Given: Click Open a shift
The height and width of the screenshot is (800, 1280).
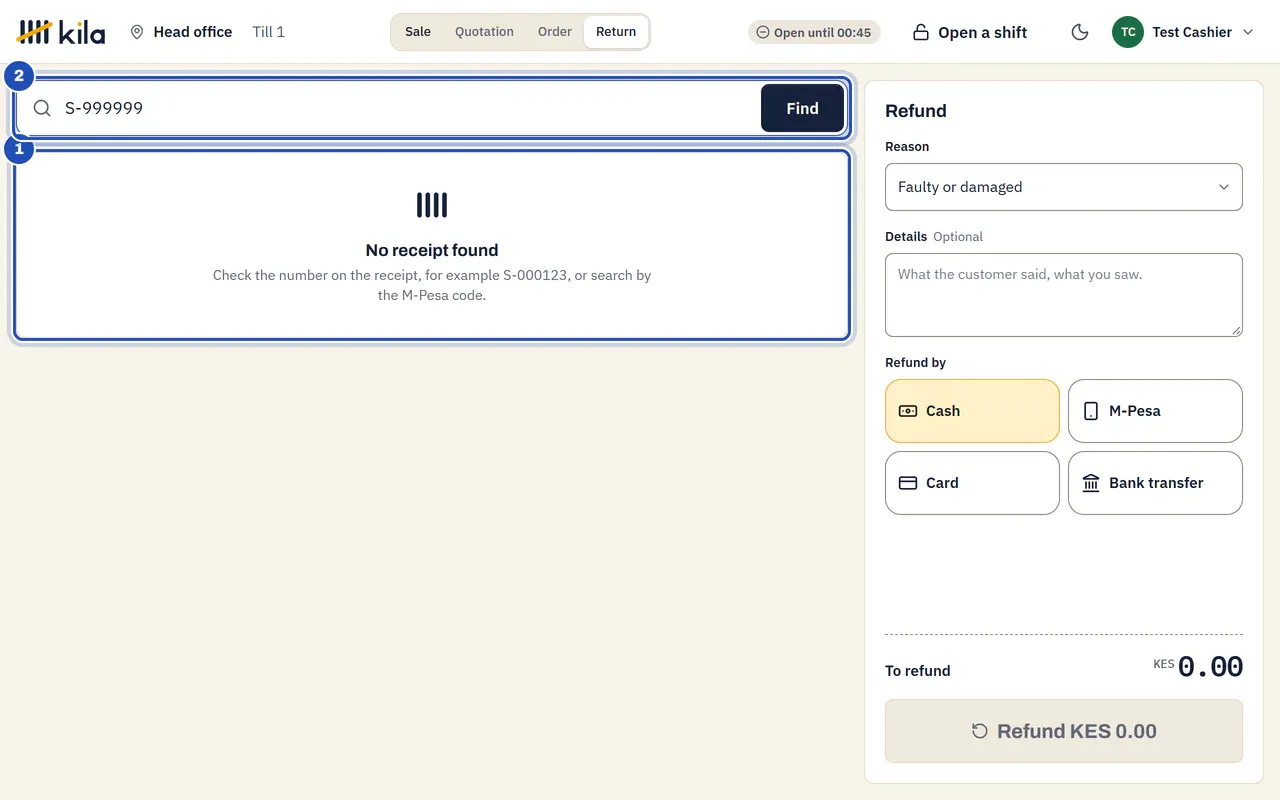Looking at the screenshot, I should 970,32.
